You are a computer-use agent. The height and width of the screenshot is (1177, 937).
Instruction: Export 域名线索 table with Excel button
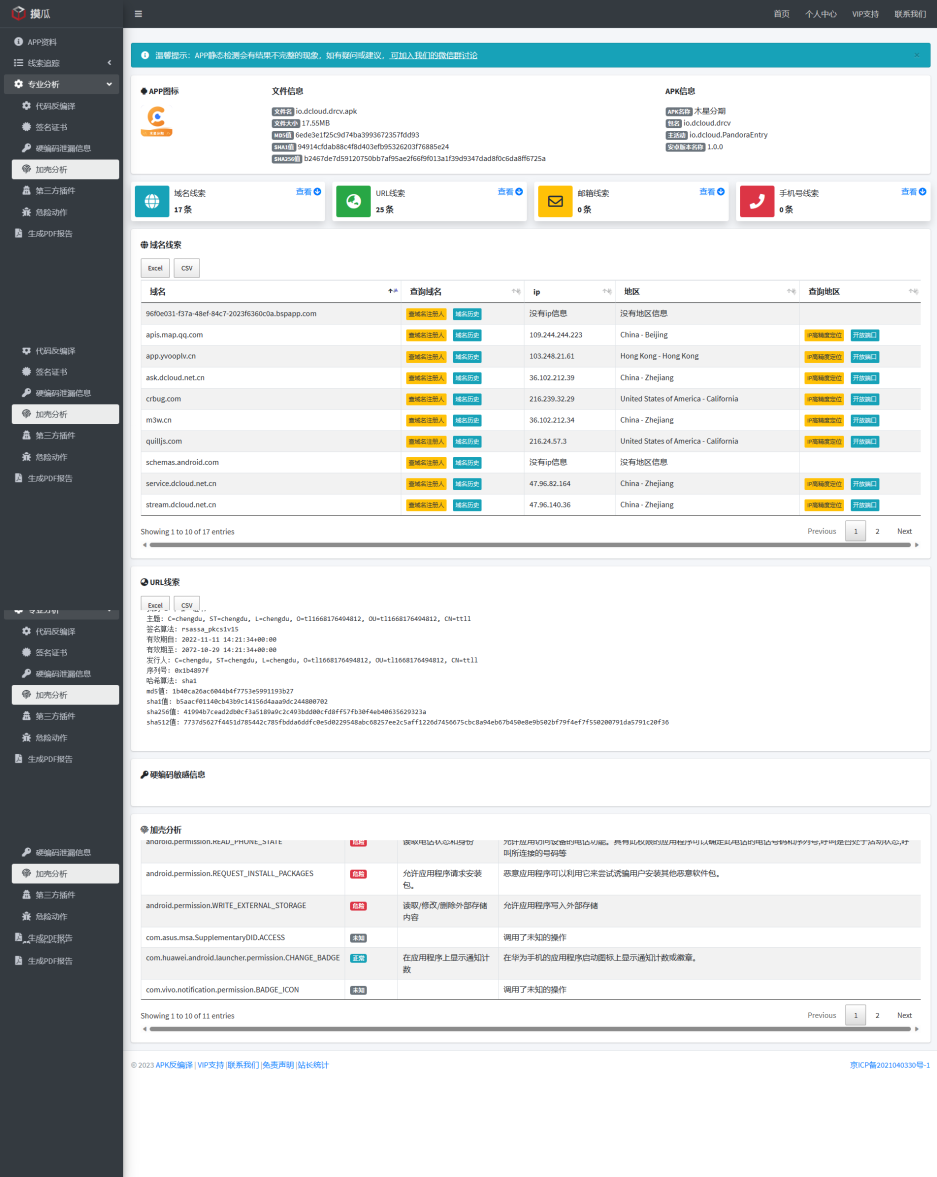[x=155, y=268]
